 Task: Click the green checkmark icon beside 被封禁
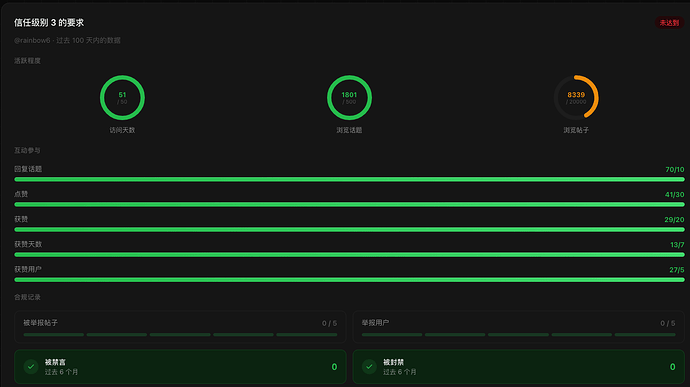(369, 366)
